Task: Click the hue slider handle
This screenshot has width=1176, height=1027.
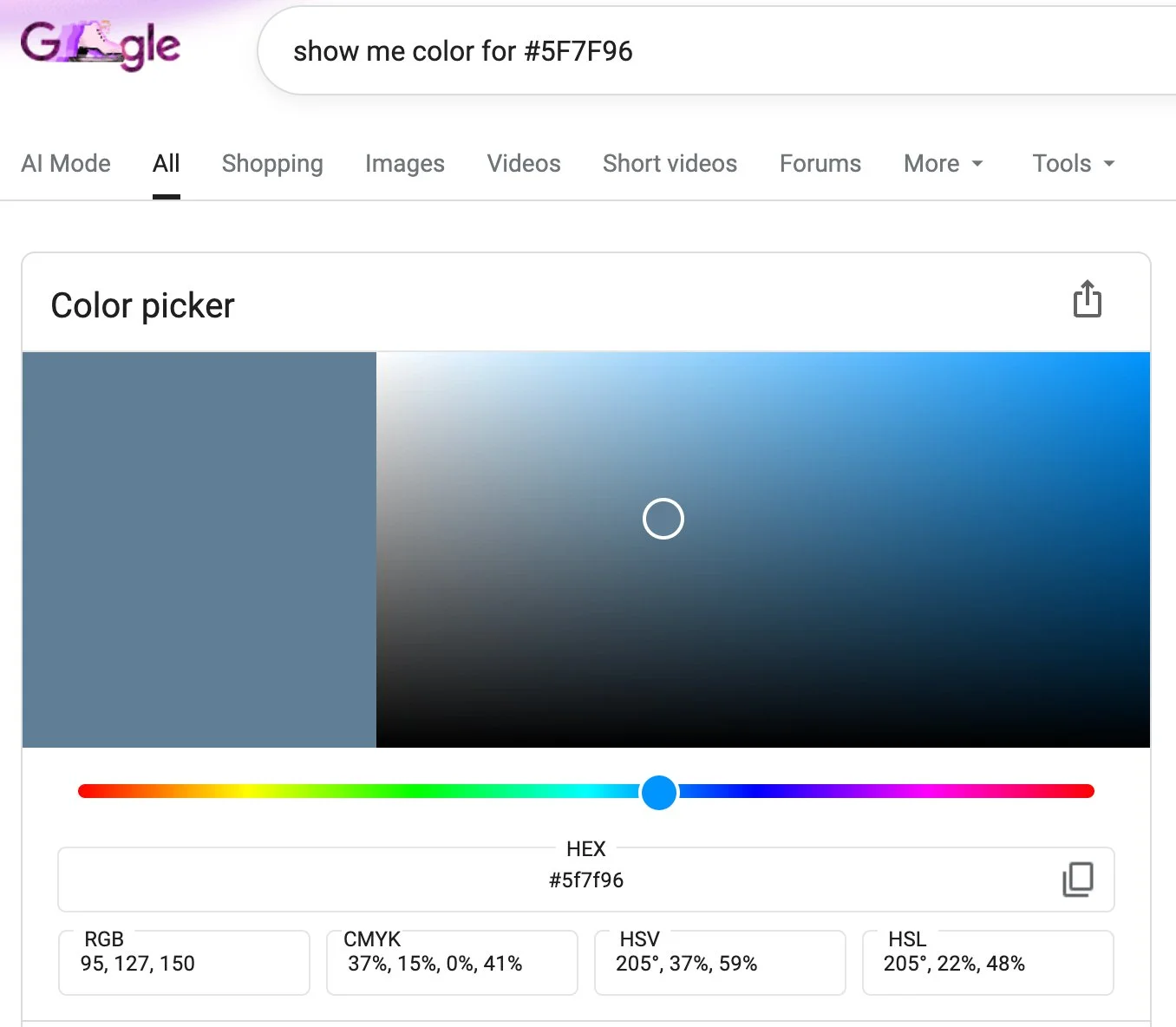Action: pos(659,792)
